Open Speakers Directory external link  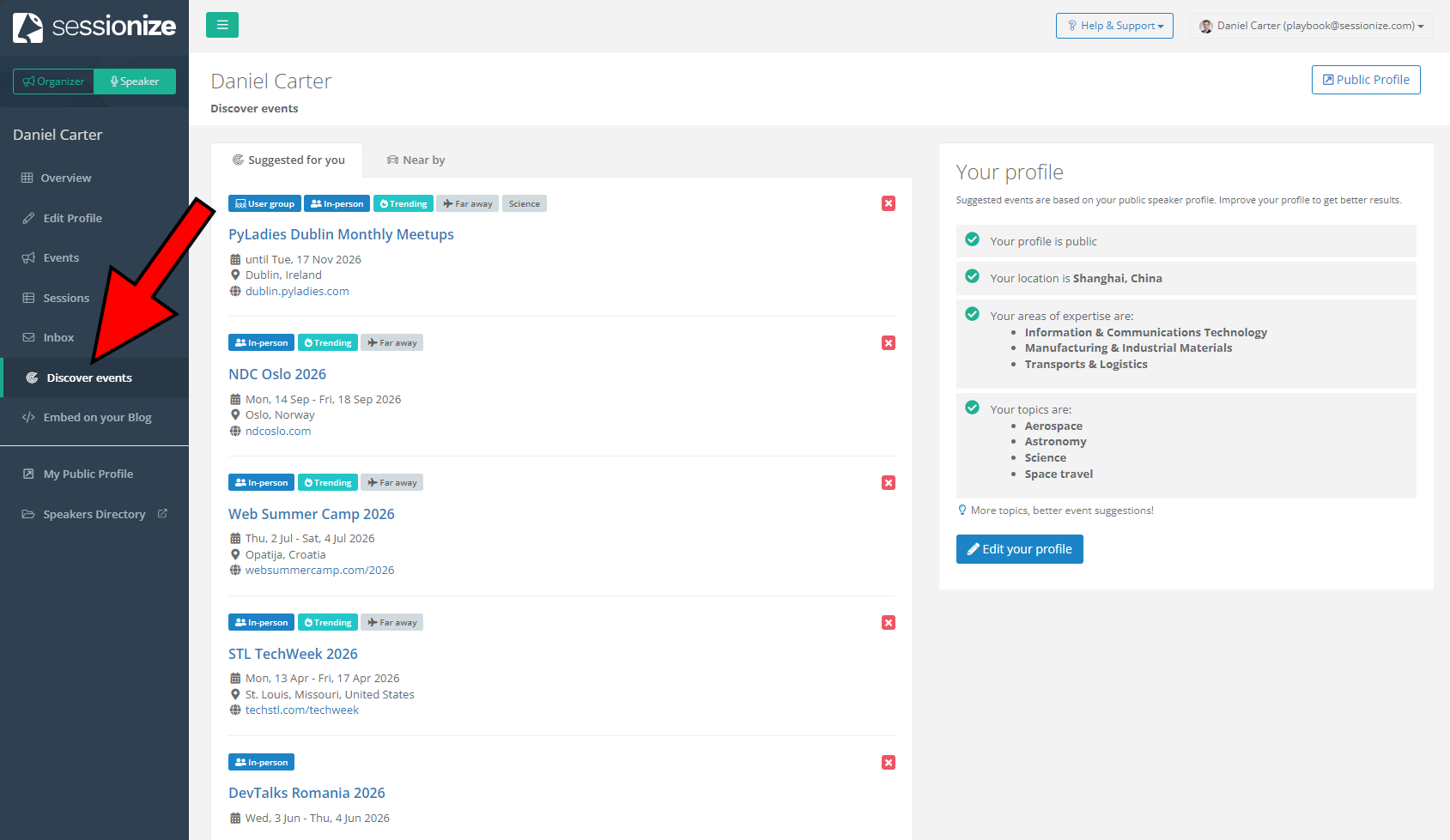point(94,515)
